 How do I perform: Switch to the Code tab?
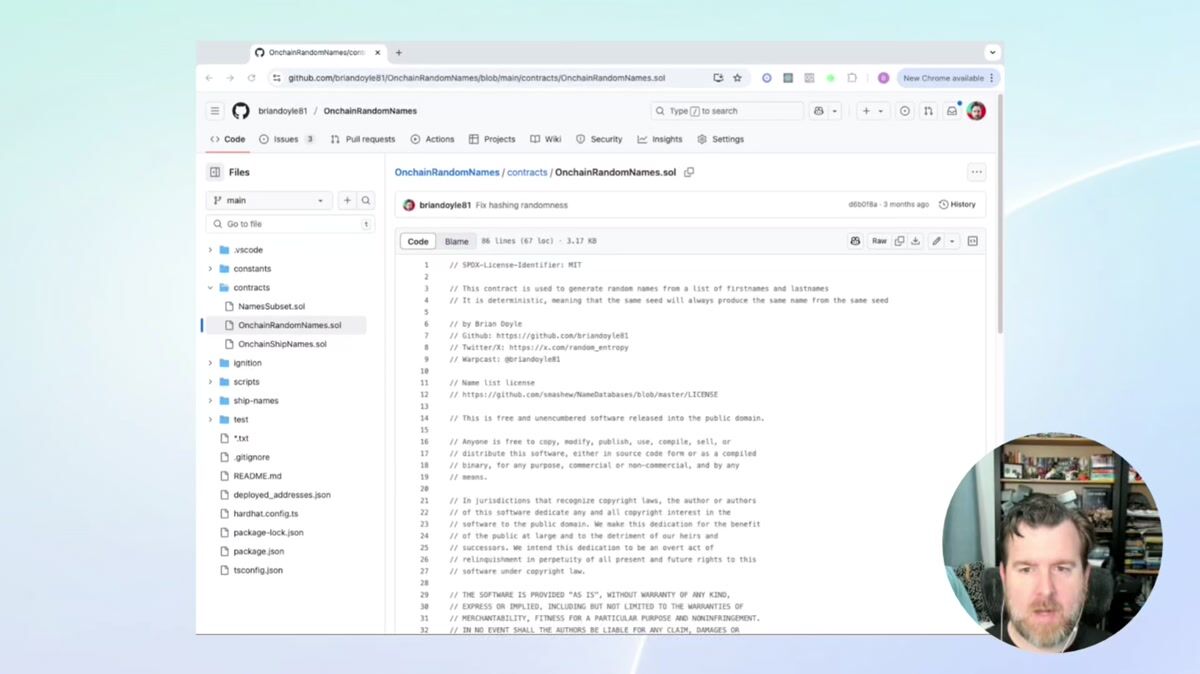click(228, 139)
